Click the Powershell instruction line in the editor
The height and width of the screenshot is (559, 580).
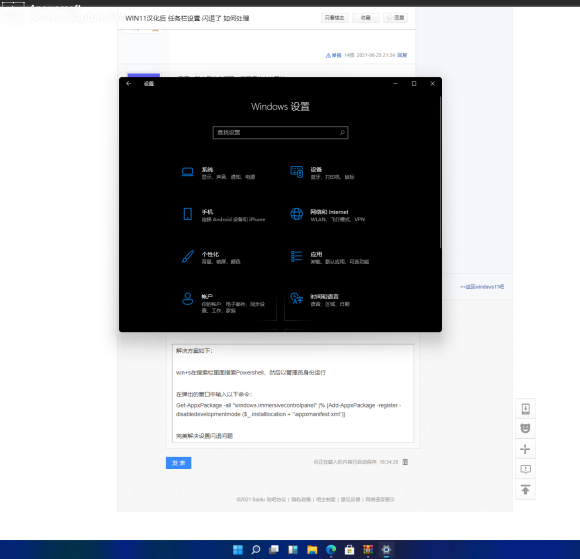click(251, 373)
